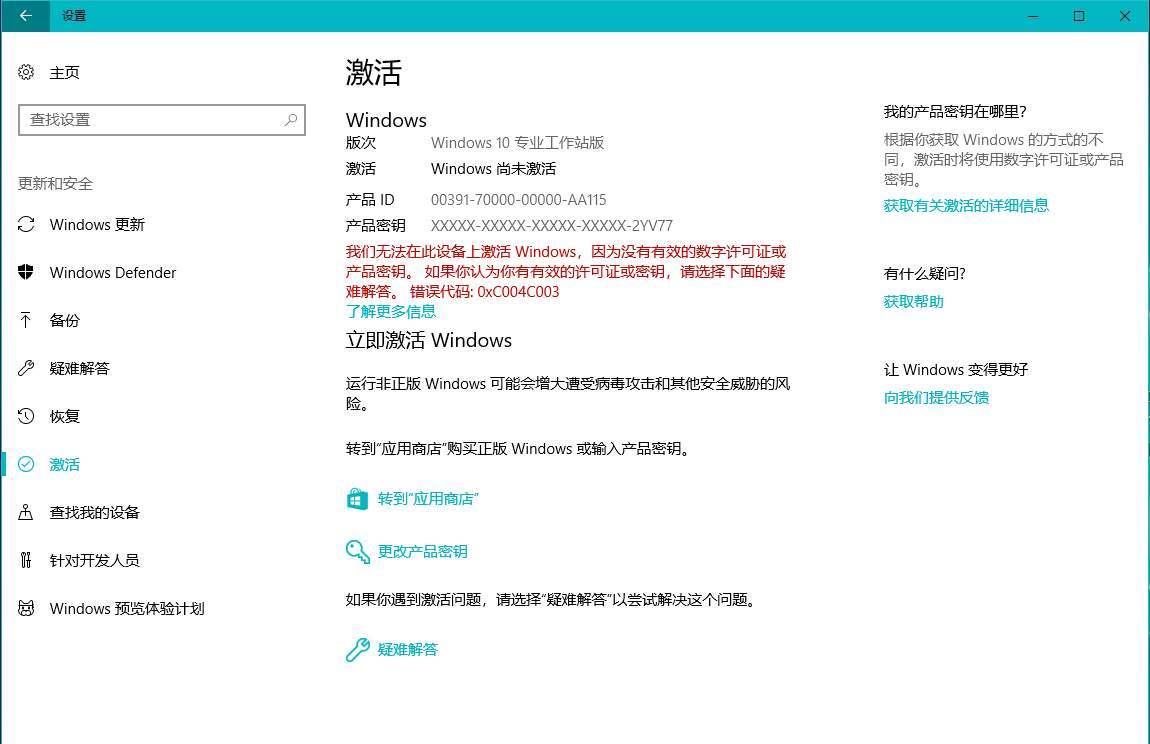
Task: Click the red error message with code 0xC004C003
Action: click(565, 271)
